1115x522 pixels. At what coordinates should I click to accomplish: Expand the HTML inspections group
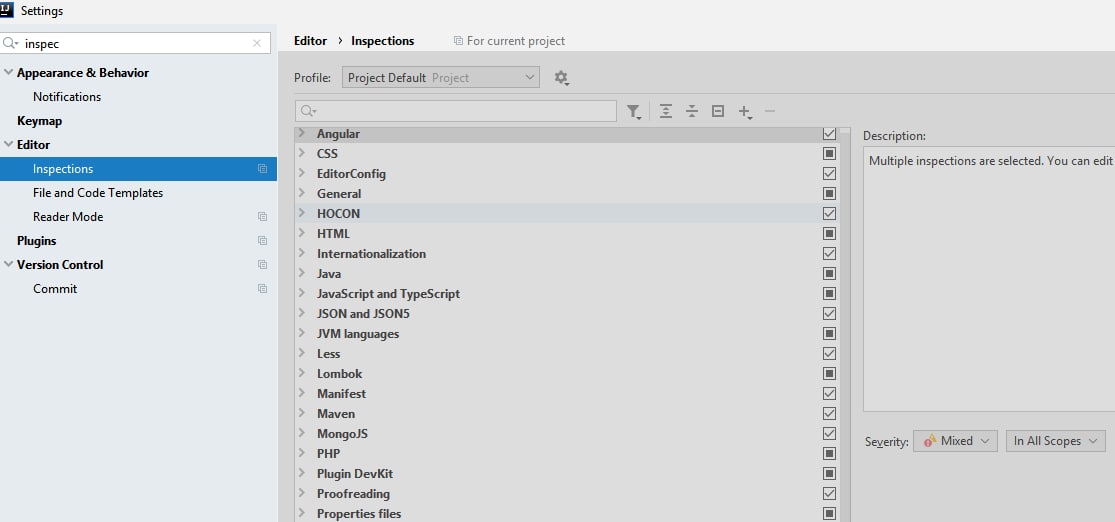tap(302, 233)
